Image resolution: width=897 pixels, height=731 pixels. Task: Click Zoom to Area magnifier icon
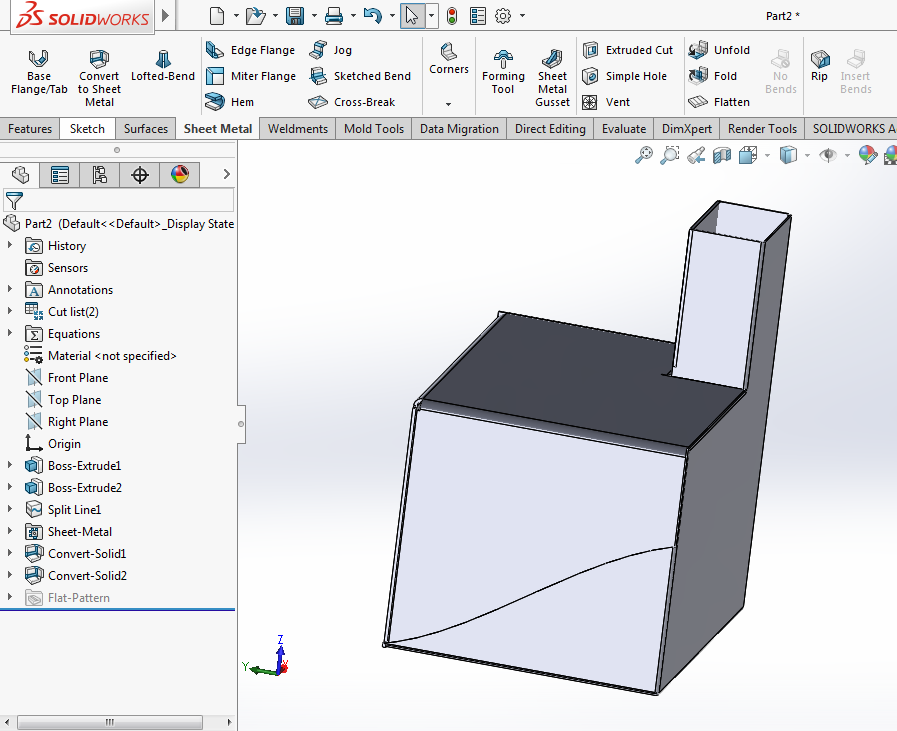(669, 155)
